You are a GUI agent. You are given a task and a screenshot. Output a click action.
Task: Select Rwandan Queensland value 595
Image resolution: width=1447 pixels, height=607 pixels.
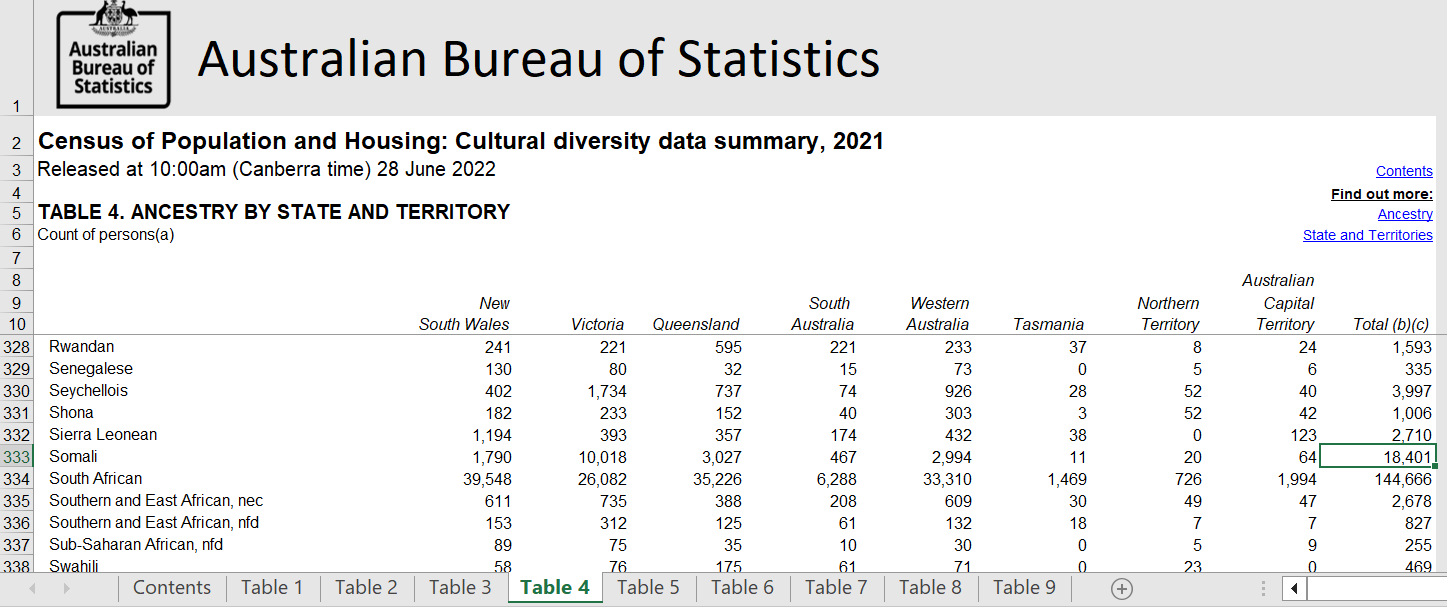click(728, 347)
